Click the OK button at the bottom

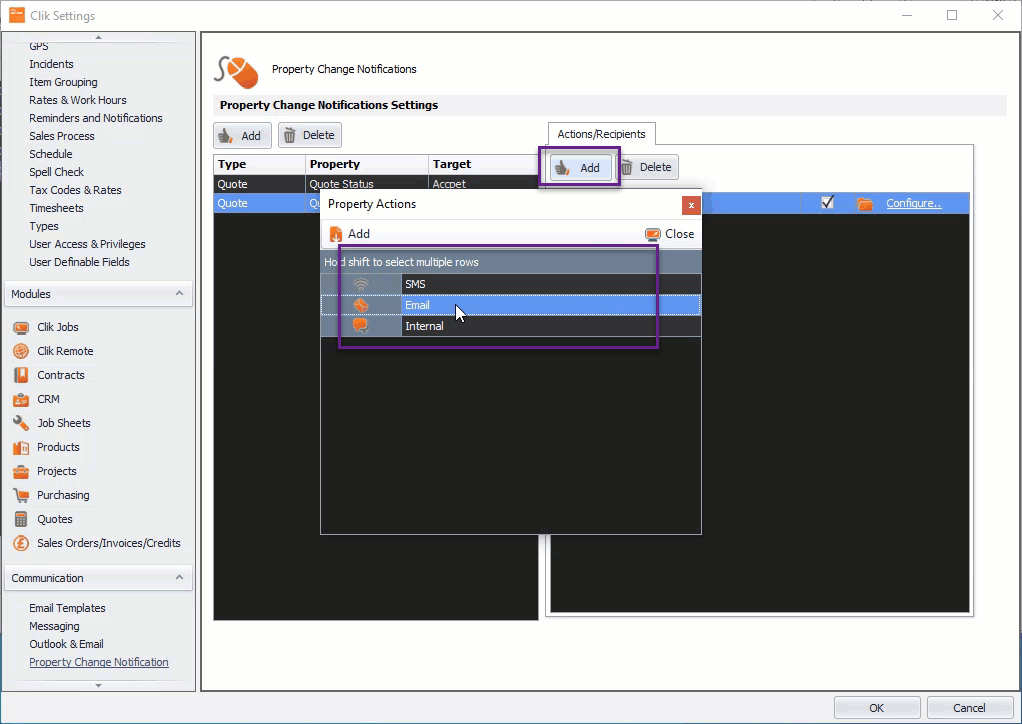(x=877, y=708)
